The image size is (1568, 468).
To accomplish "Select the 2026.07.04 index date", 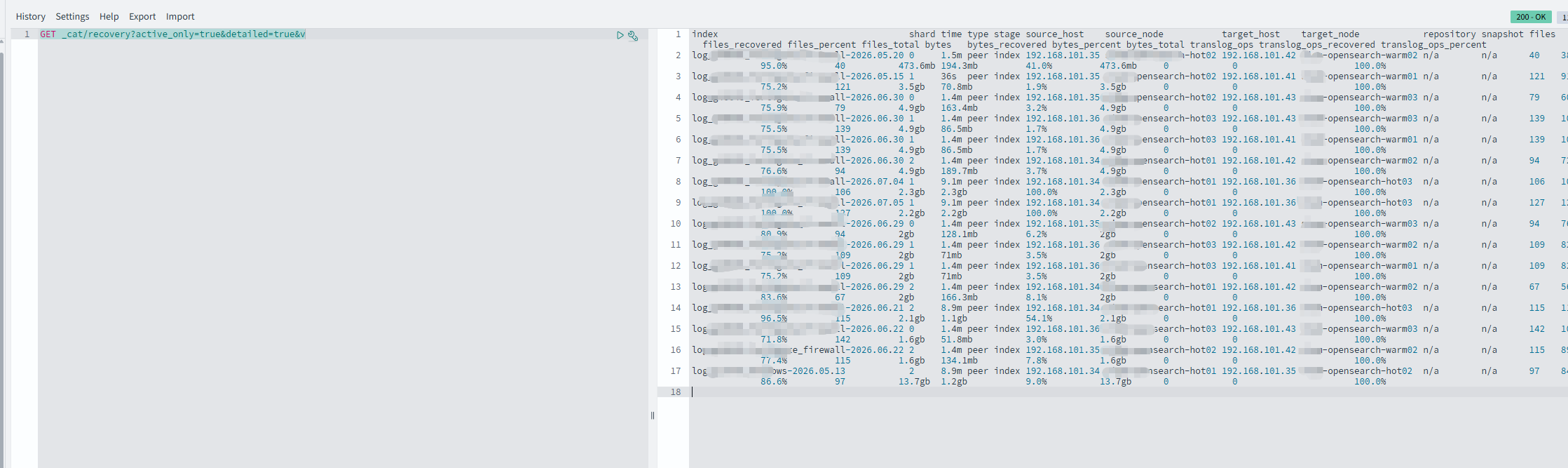I will 877,181.
